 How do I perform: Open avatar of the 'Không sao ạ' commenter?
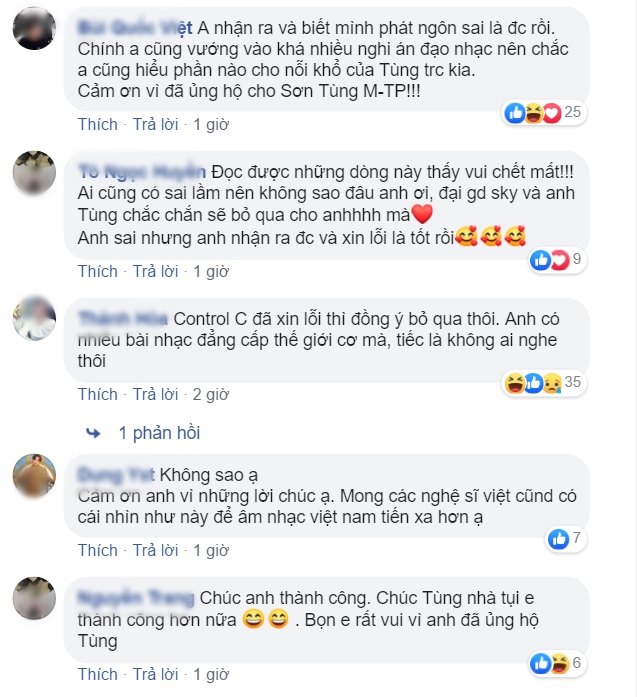click(x=34, y=475)
